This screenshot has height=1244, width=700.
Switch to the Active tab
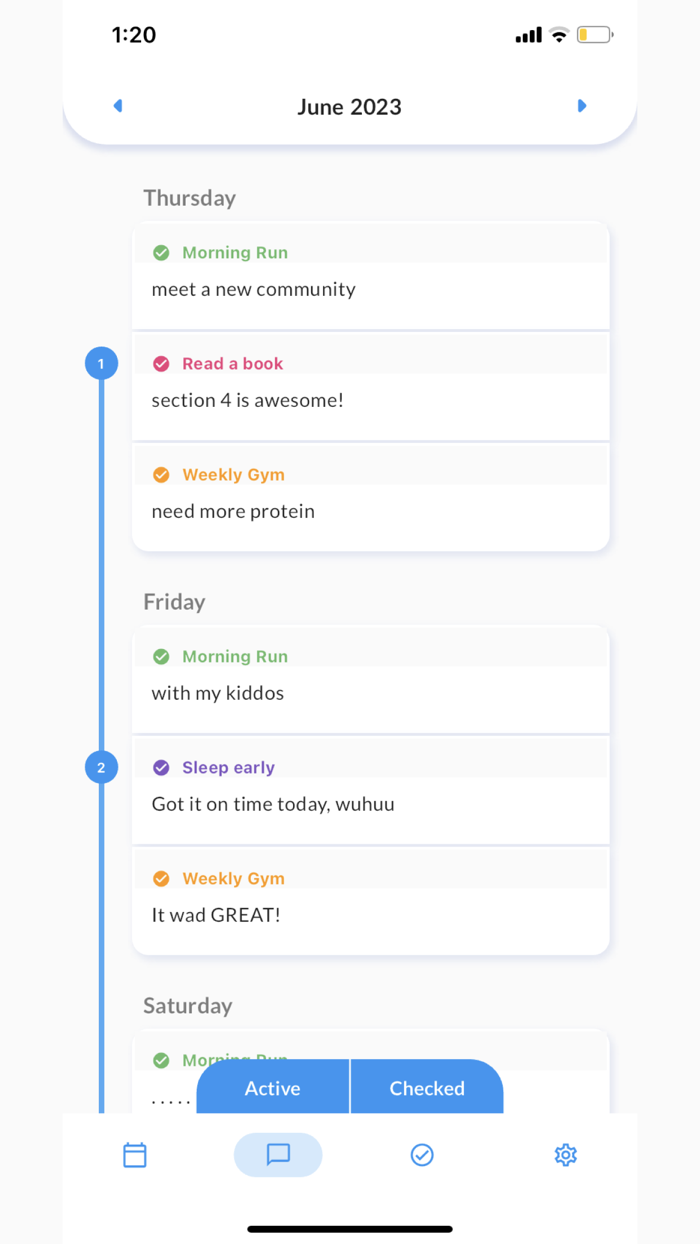pos(272,1088)
